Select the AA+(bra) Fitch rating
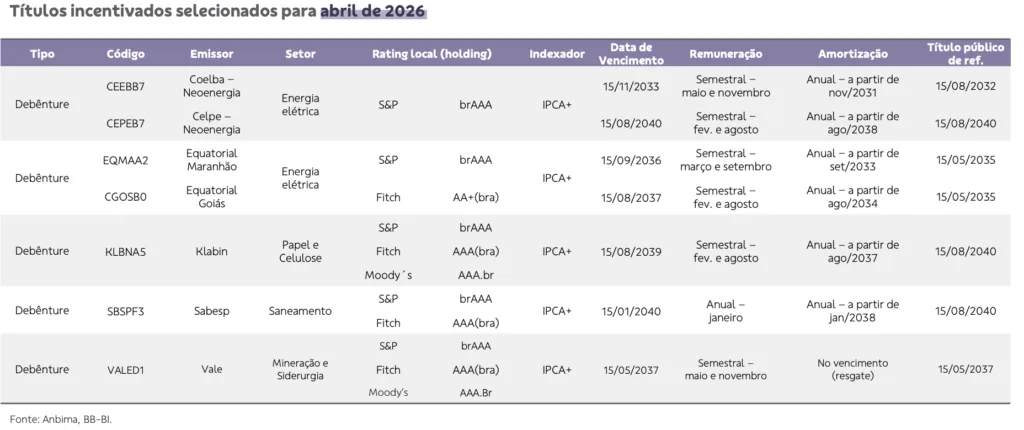 click(475, 197)
